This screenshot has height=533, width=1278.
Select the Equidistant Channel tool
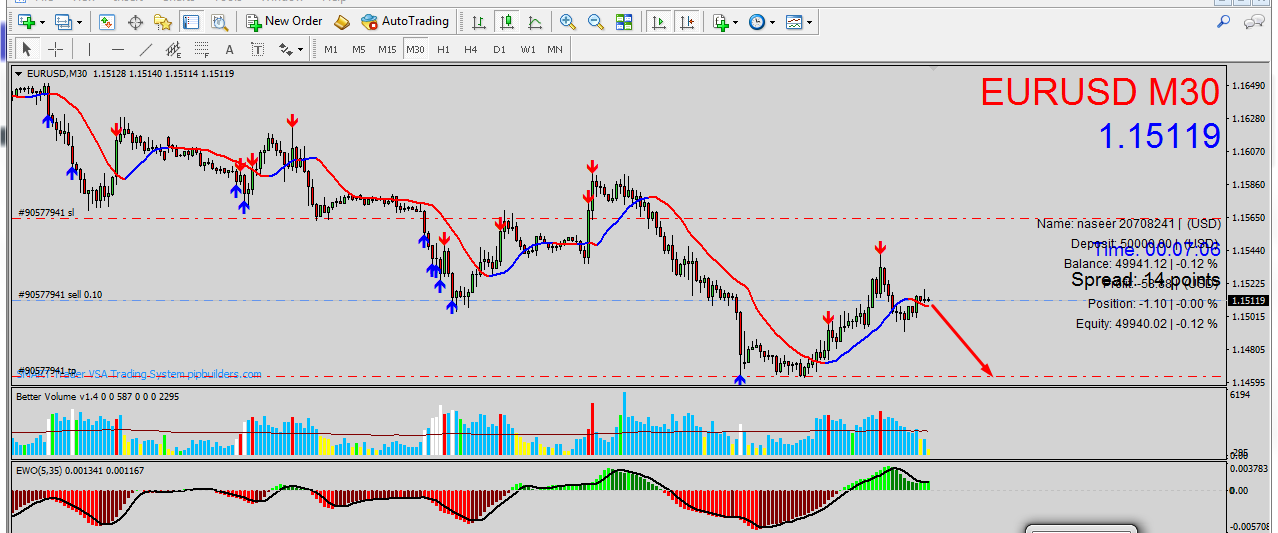[174, 49]
